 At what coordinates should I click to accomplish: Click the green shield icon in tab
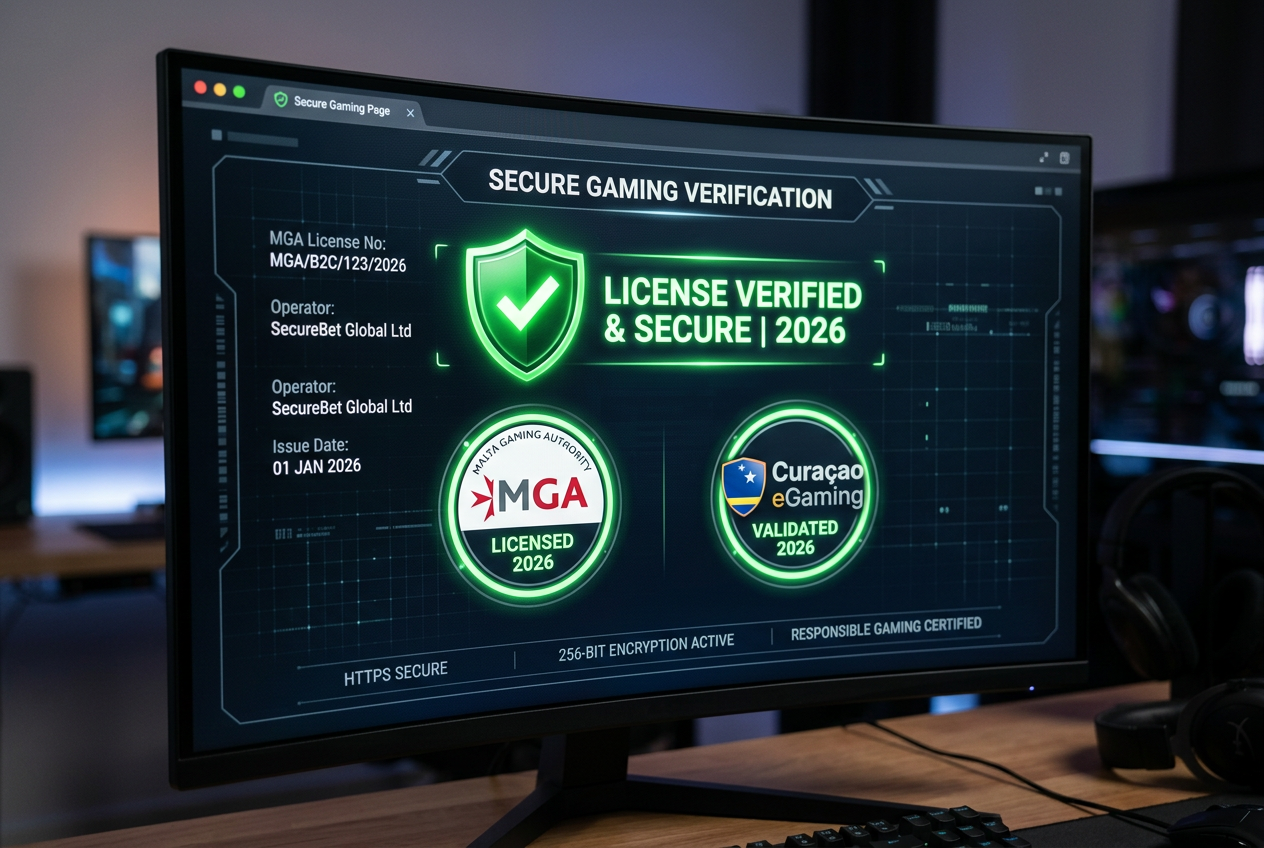click(281, 100)
